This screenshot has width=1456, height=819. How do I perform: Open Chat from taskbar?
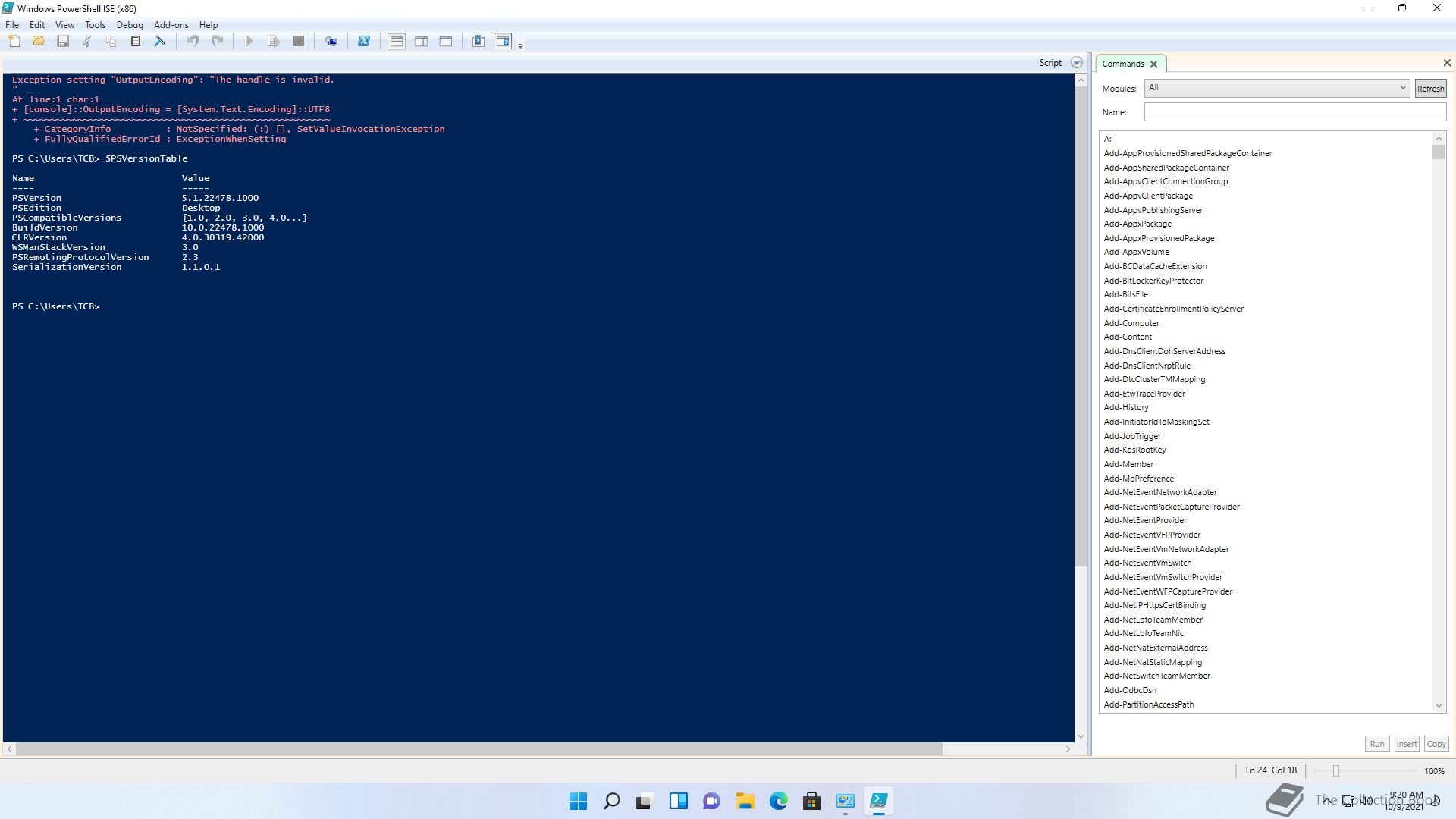[711, 802]
